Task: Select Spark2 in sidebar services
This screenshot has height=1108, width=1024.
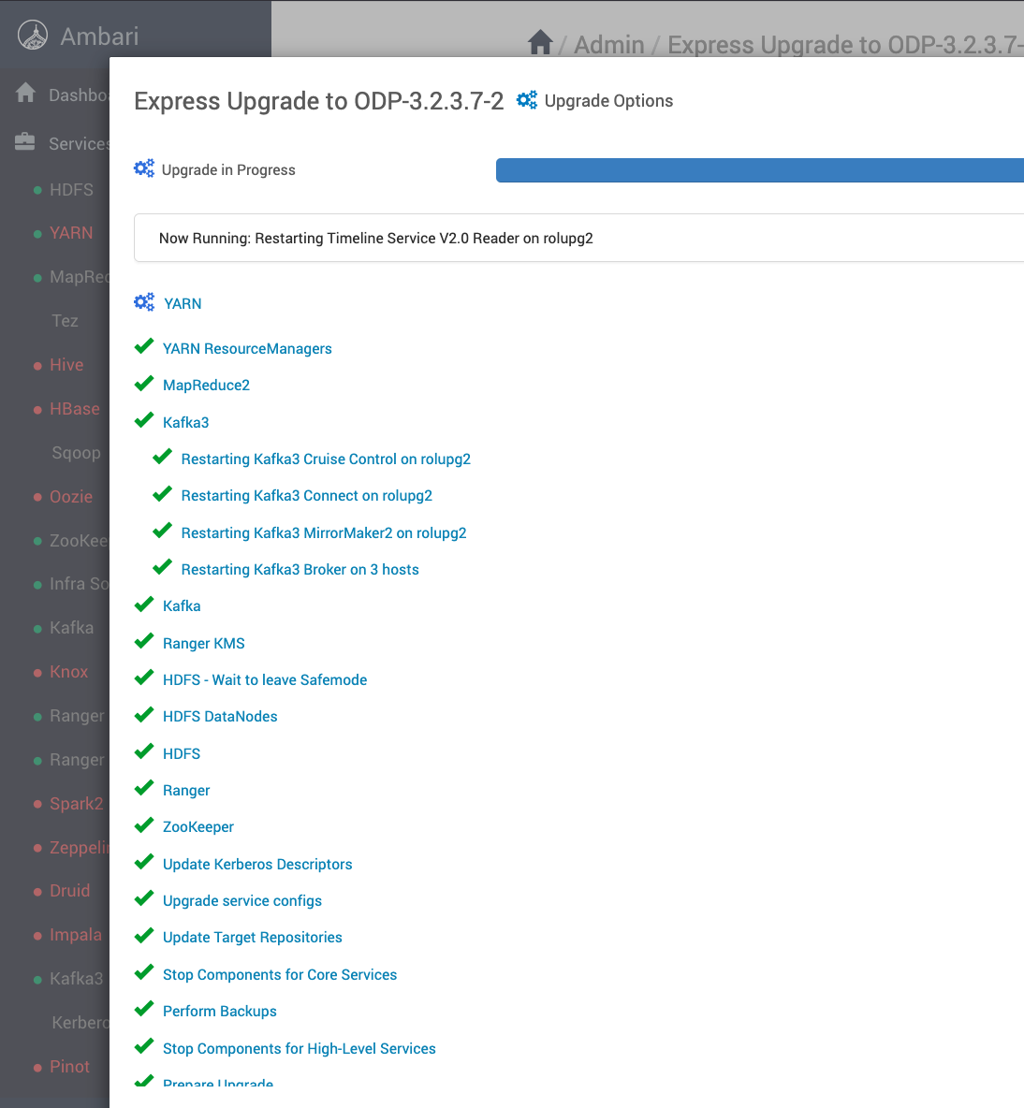Action: (76, 804)
